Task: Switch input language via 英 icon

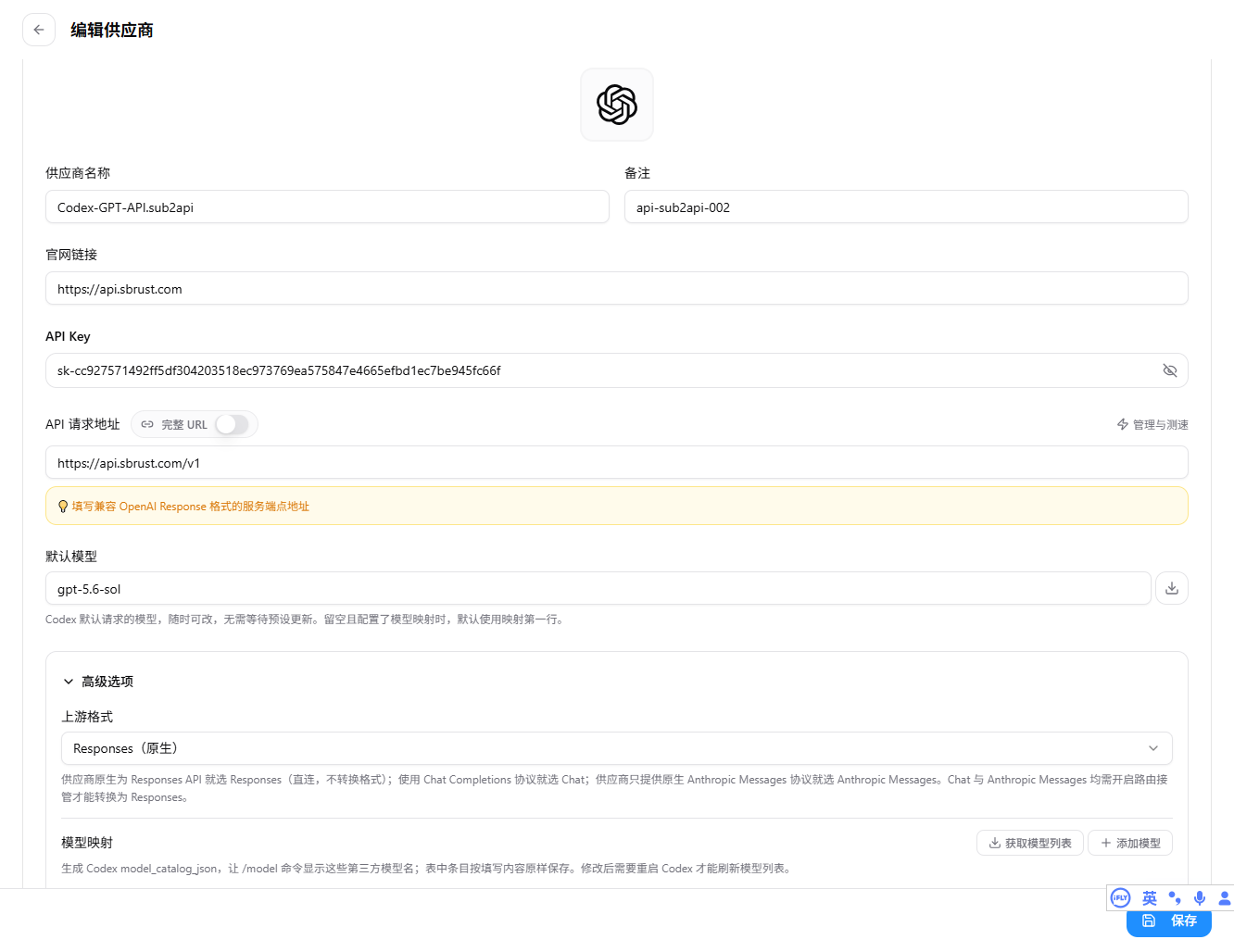Action: point(1150,898)
